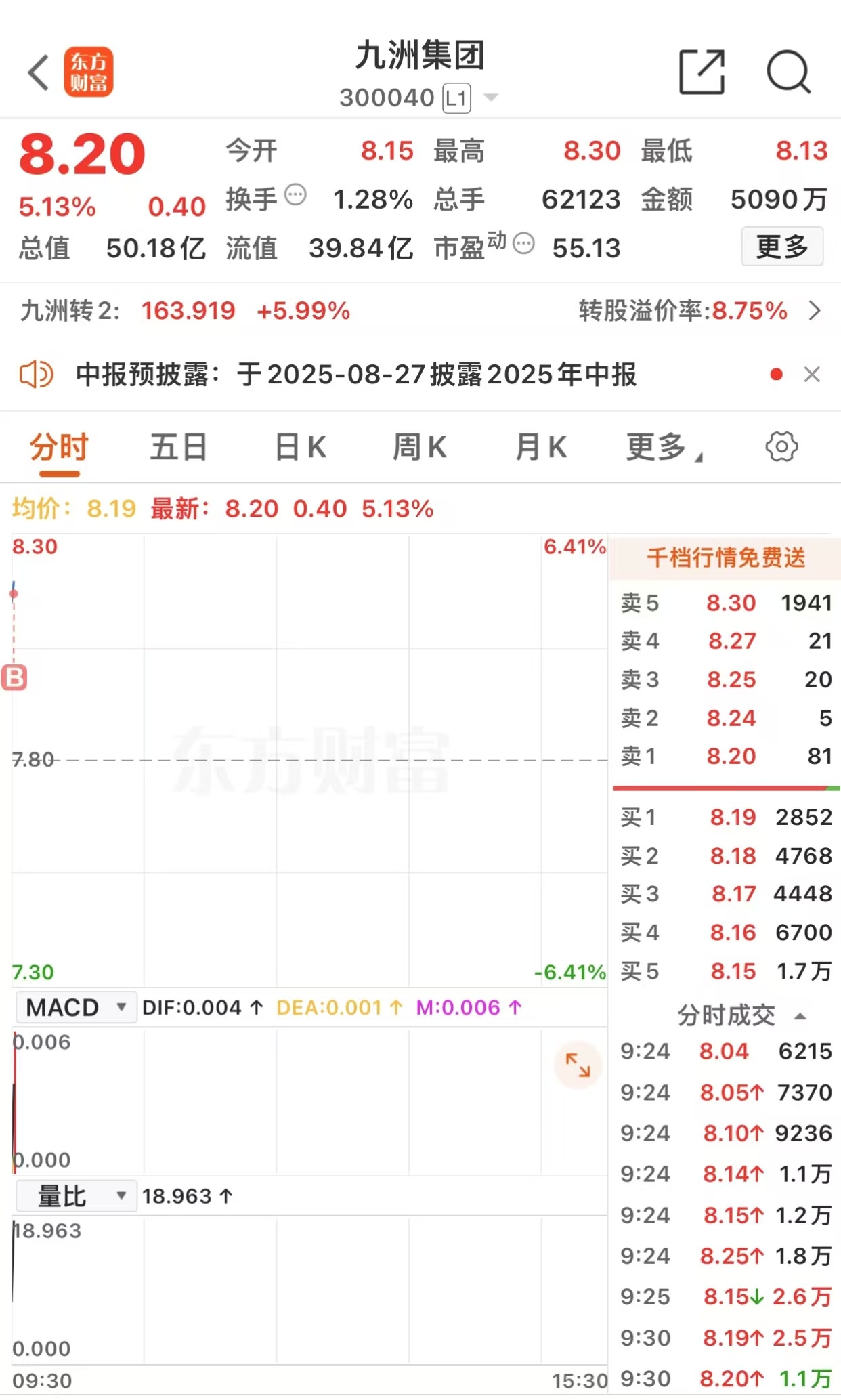Expand the chart with the fullscreen arrows icon
The width and height of the screenshot is (841, 1400).
(578, 1065)
